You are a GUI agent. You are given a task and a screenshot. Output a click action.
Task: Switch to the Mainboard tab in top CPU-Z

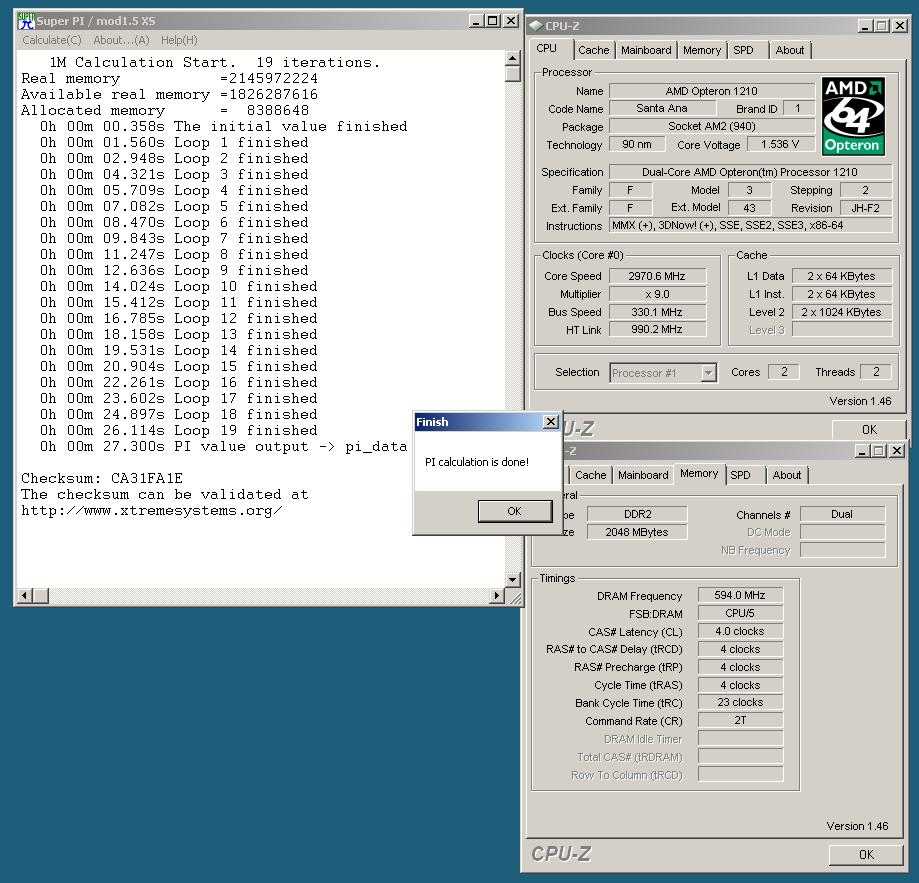click(x=646, y=50)
